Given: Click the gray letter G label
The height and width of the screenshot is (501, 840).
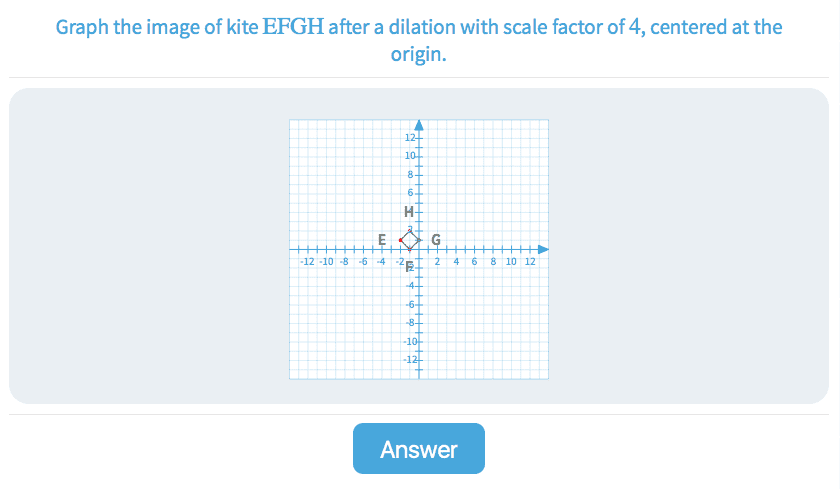Looking at the screenshot, I should 435,240.
